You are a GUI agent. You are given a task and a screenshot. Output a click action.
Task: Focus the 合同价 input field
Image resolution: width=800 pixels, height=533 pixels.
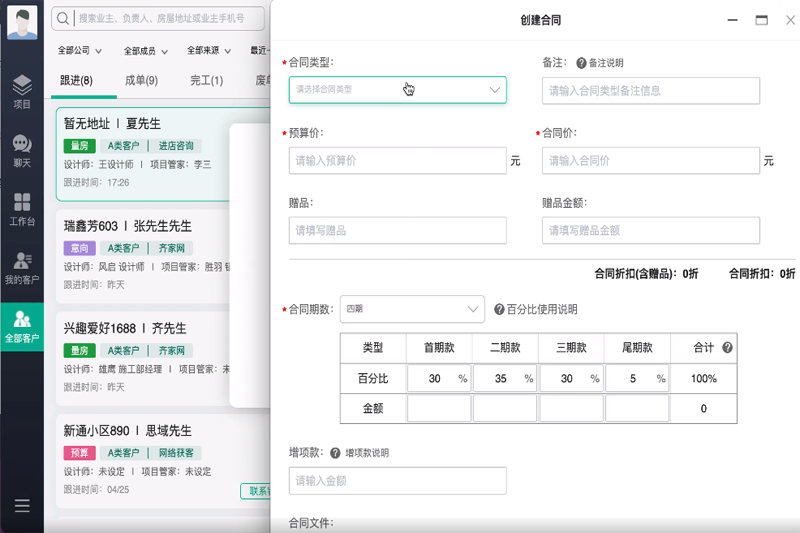[651, 161]
